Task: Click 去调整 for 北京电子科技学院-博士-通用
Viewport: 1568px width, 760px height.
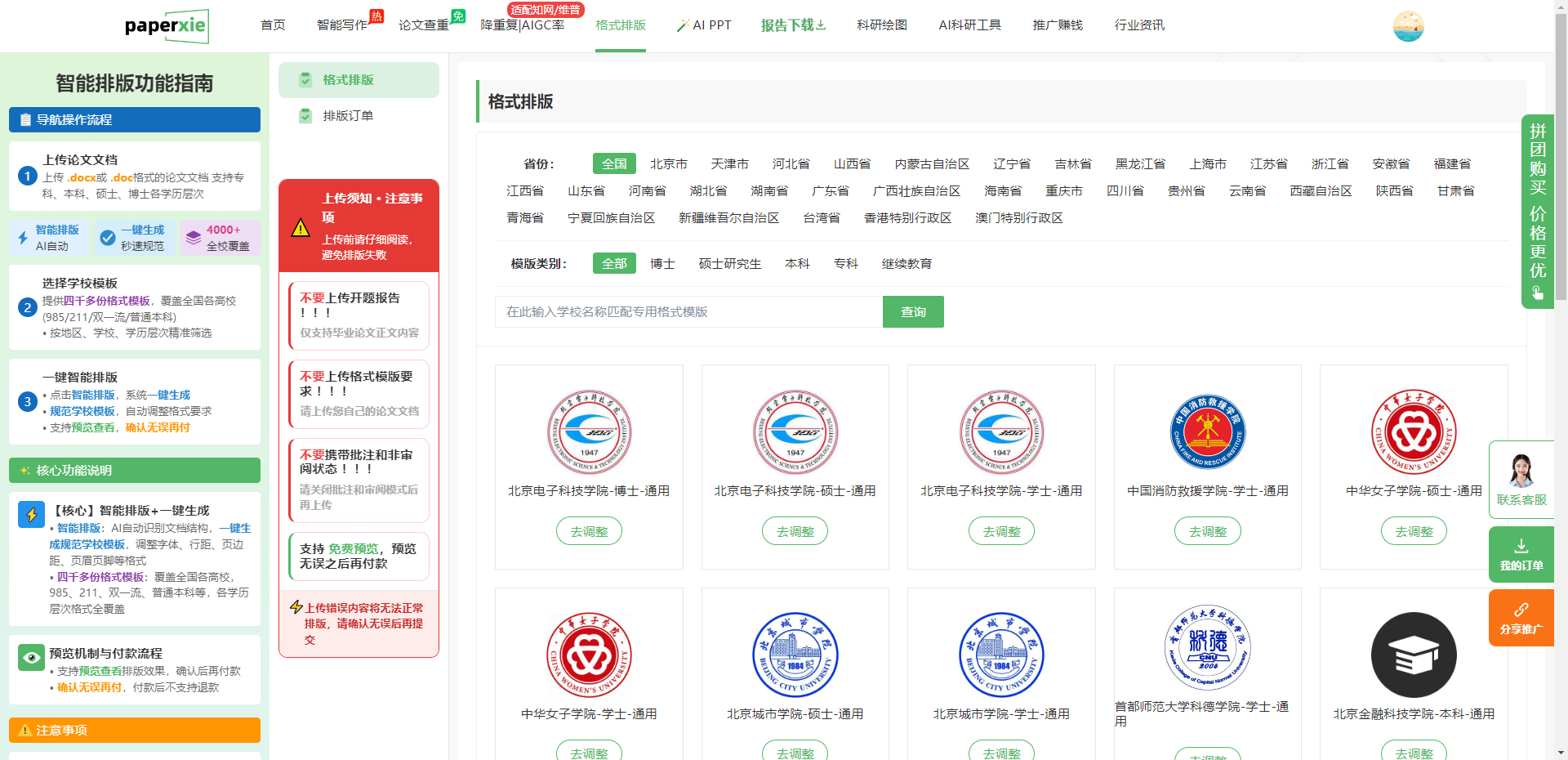Action: pos(589,531)
